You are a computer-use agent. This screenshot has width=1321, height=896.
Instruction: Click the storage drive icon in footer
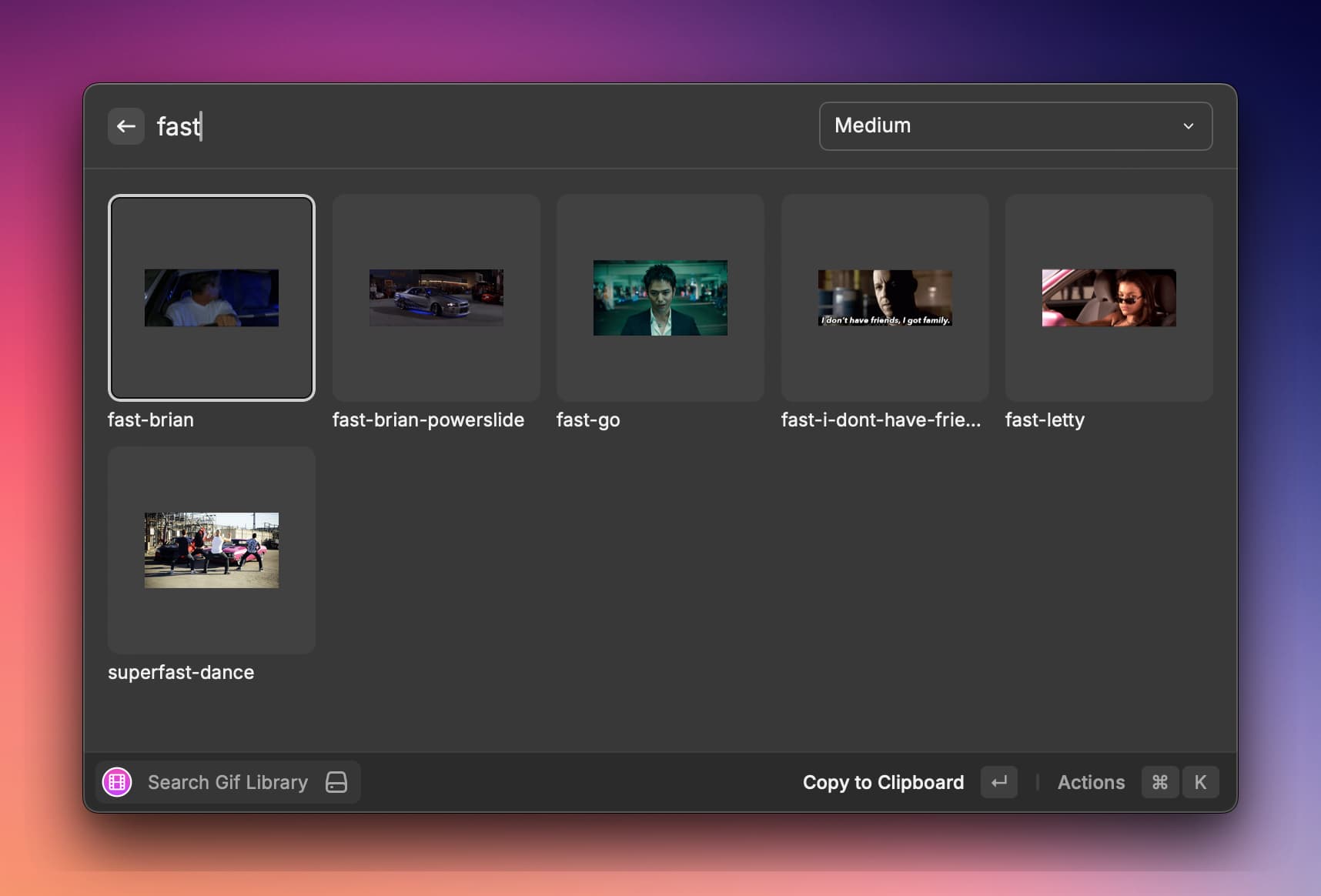[336, 782]
